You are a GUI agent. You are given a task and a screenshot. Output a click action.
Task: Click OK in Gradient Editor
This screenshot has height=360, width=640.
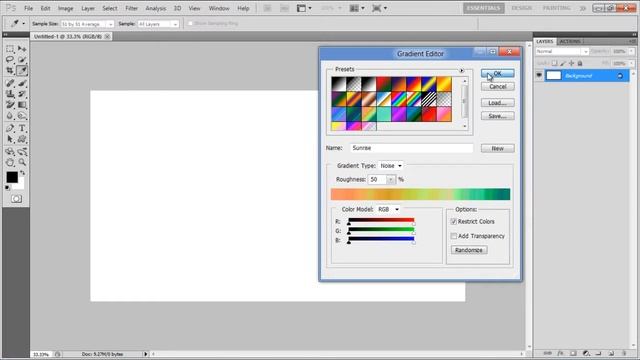click(498, 73)
